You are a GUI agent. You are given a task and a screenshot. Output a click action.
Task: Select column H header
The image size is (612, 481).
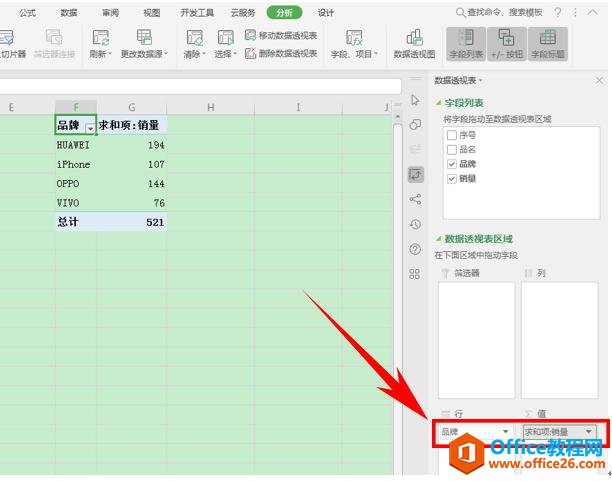coord(211,107)
